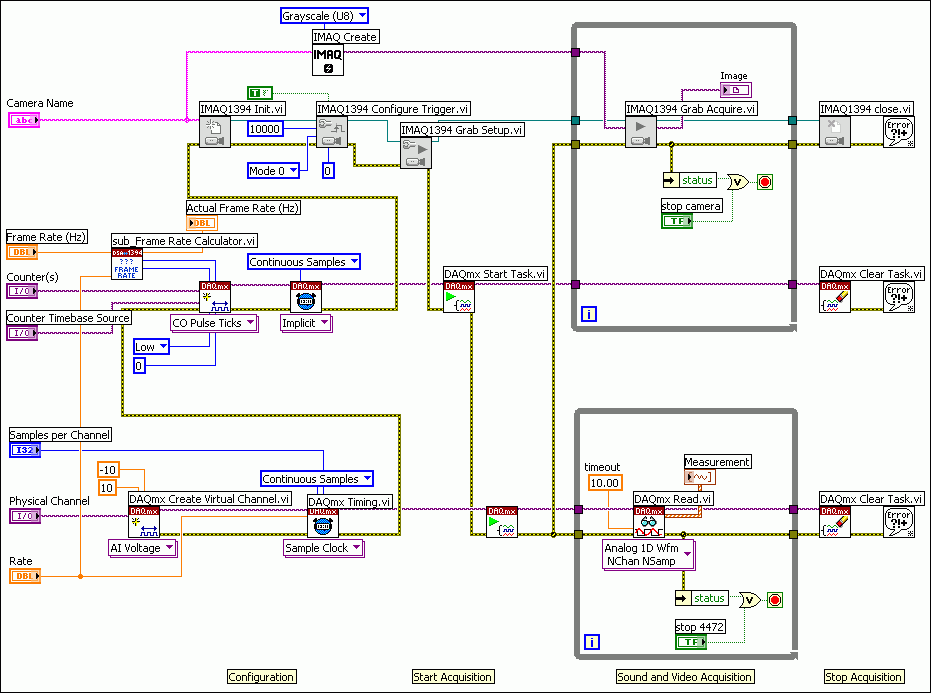The width and height of the screenshot is (931, 693).
Task: Select the DAQmx Create Virtual Channel.vi icon
Action: coord(144,522)
